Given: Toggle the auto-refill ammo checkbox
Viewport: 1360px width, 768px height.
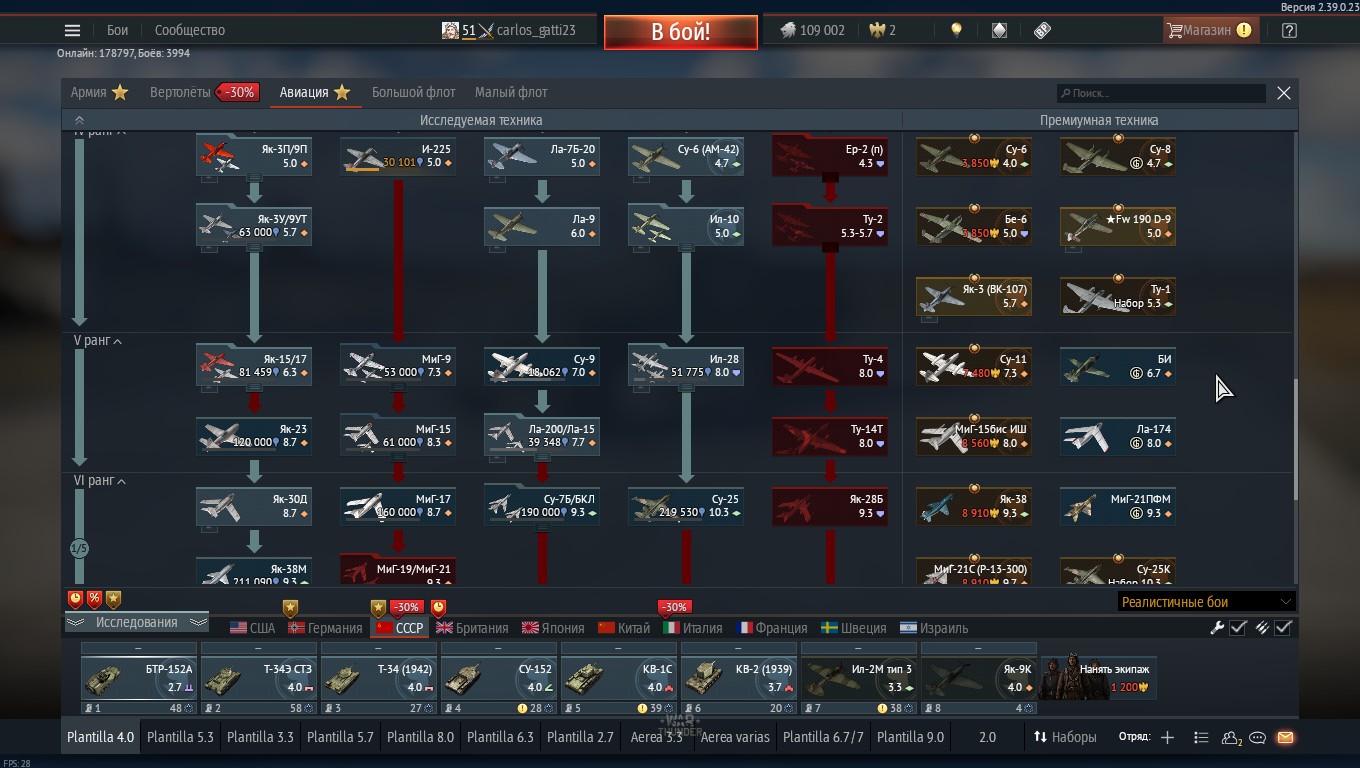Looking at the screenshot, I should point(1284,627).
